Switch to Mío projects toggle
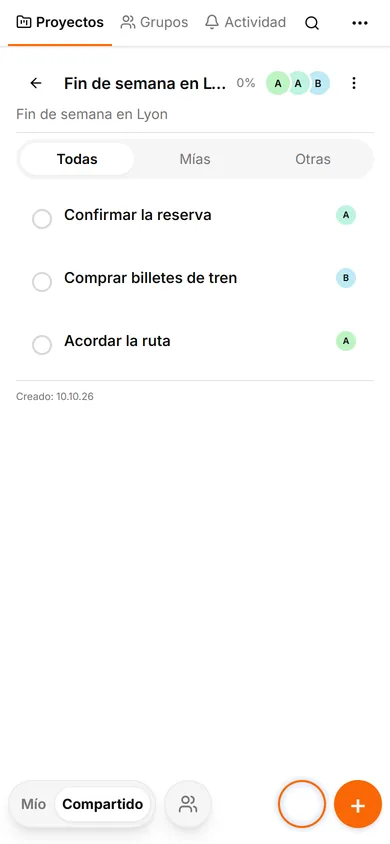This screenshot has width=390, height=844. (33, 804)
